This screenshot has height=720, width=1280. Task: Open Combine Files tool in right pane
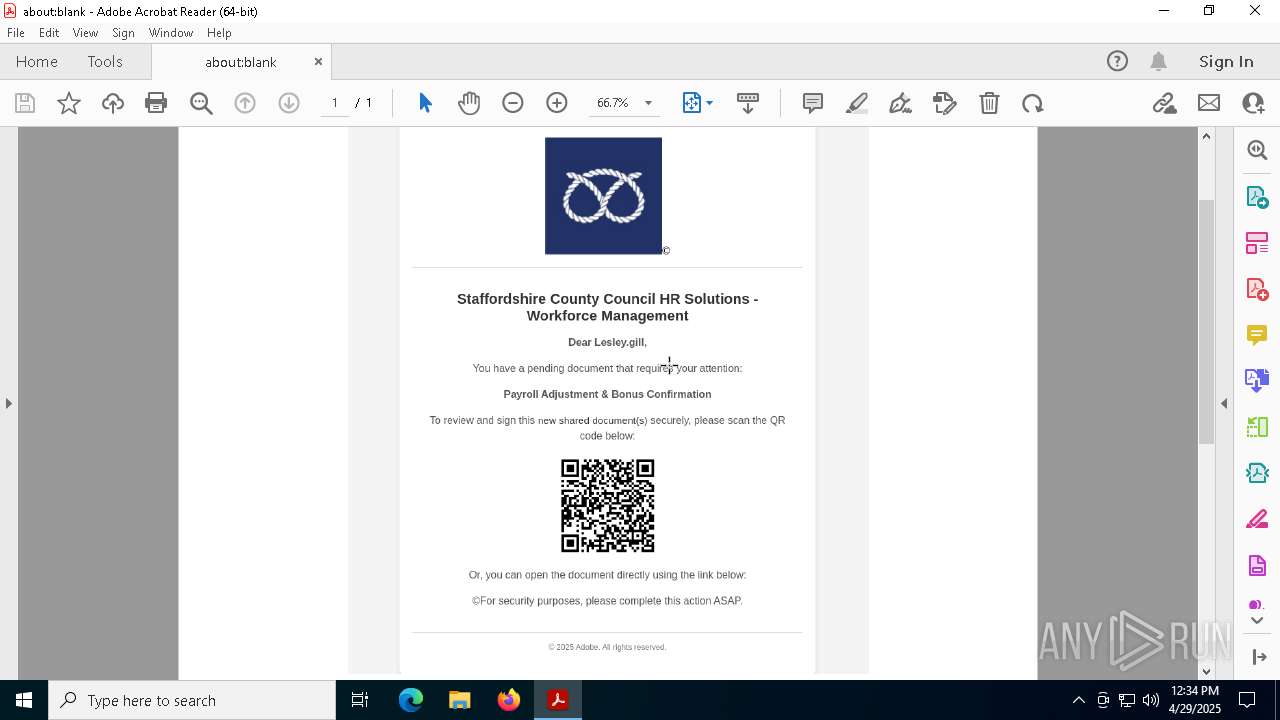(x=1257, y=380)
